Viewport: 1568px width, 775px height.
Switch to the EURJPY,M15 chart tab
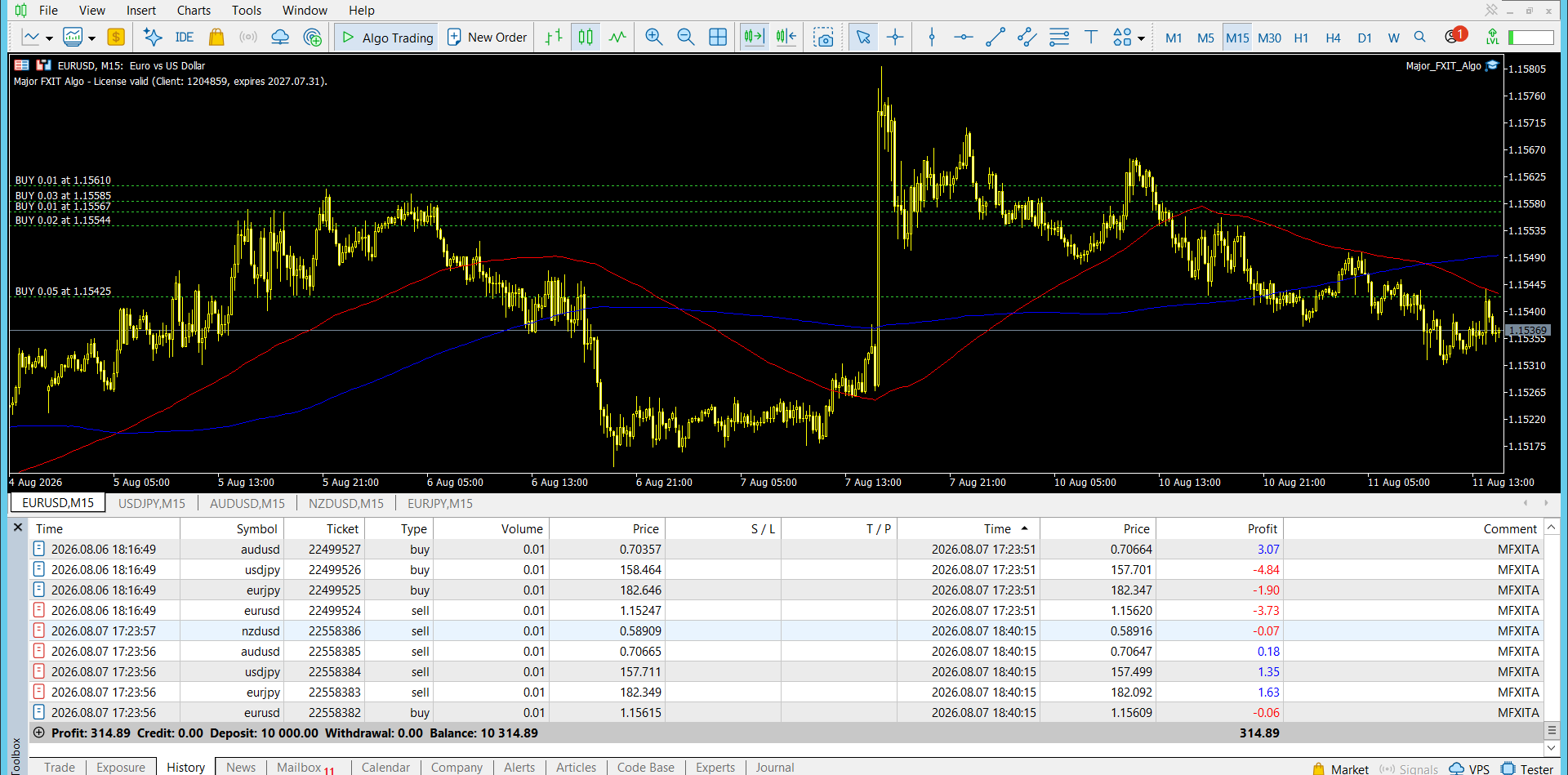coord(440,503)
